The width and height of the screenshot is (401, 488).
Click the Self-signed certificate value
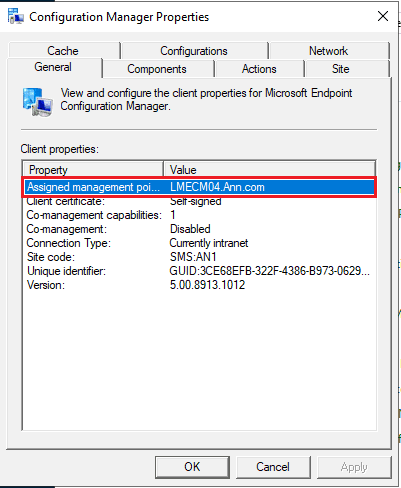coord(196,201)
